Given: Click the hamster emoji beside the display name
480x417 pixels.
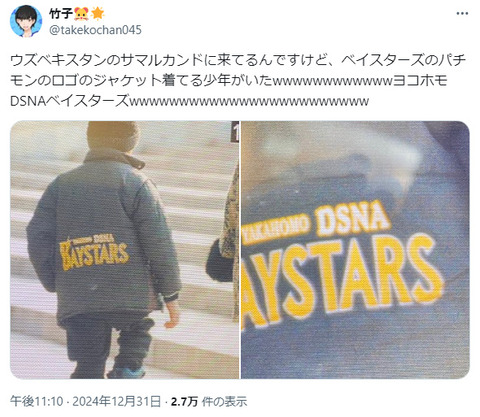Looking at the screenshot, I should (x=81, y=14).
